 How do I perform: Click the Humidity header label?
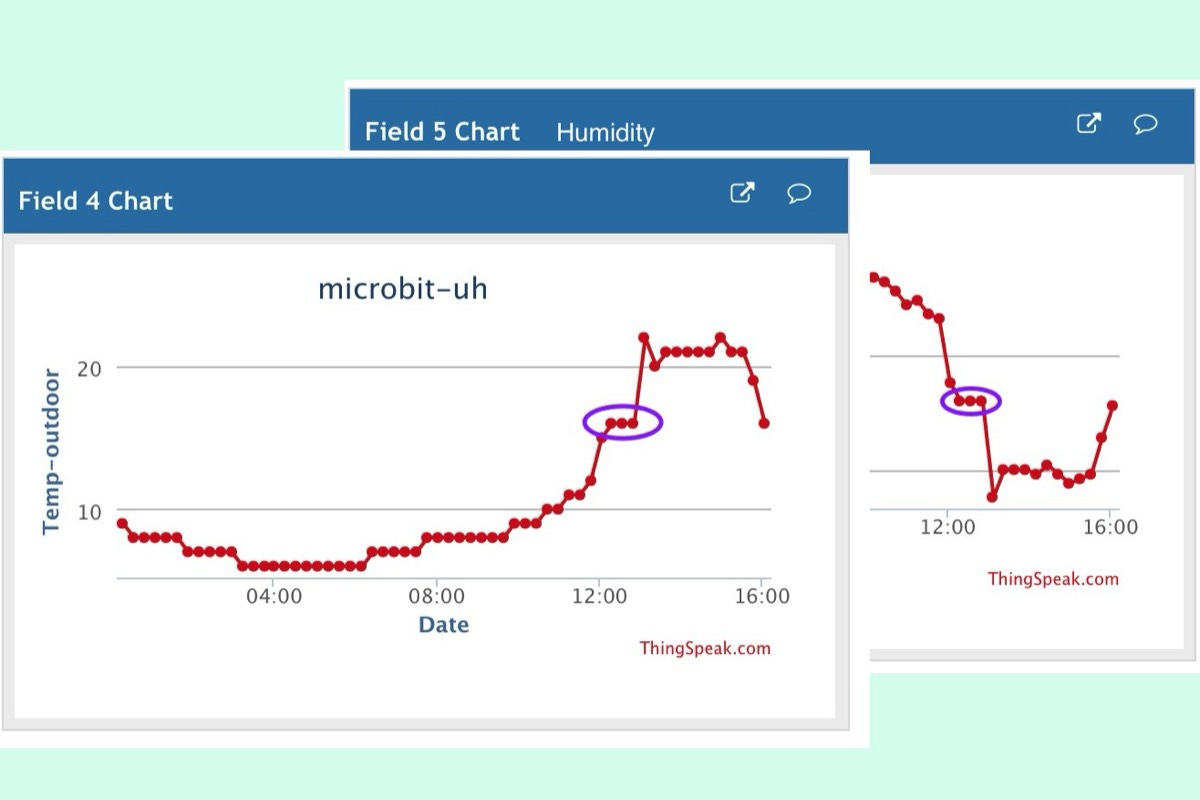pos(605,133)
